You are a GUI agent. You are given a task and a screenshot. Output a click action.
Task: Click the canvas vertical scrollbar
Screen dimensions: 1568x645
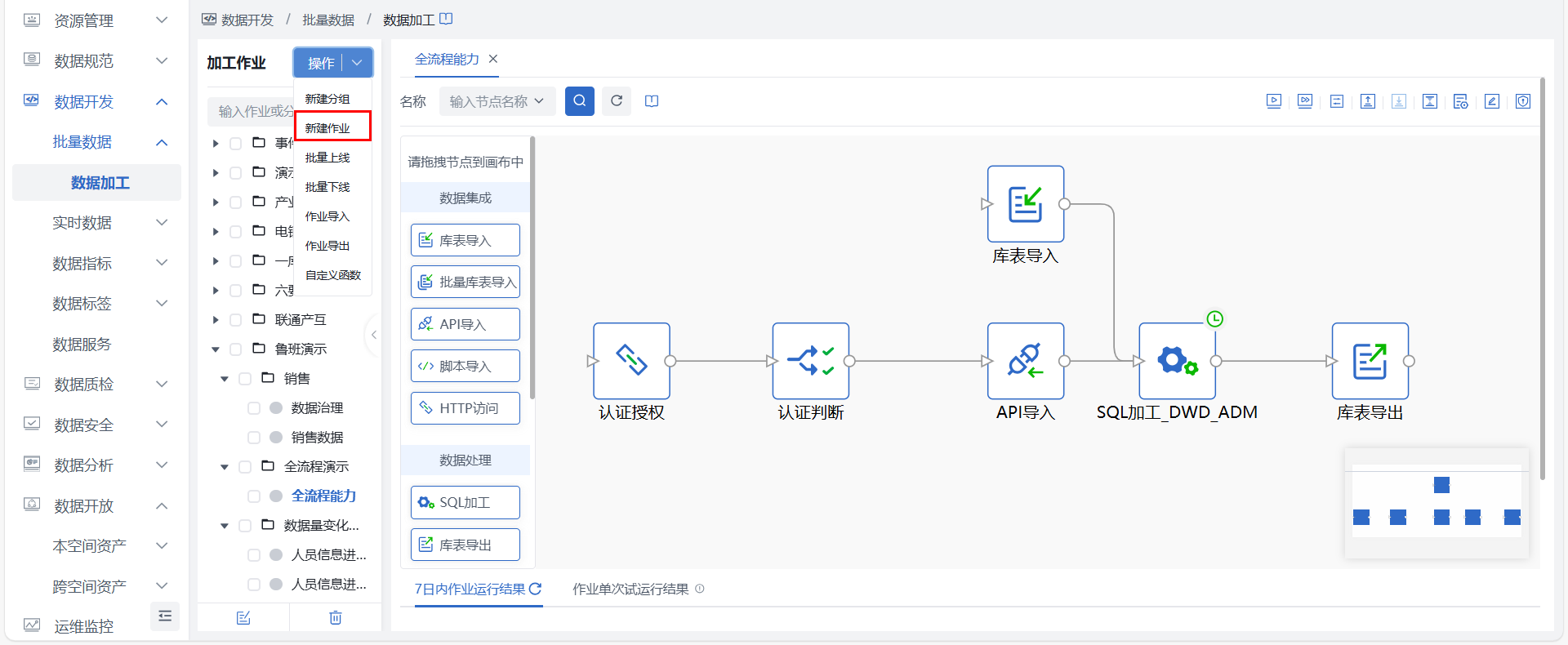click(x=1542, y=278)
